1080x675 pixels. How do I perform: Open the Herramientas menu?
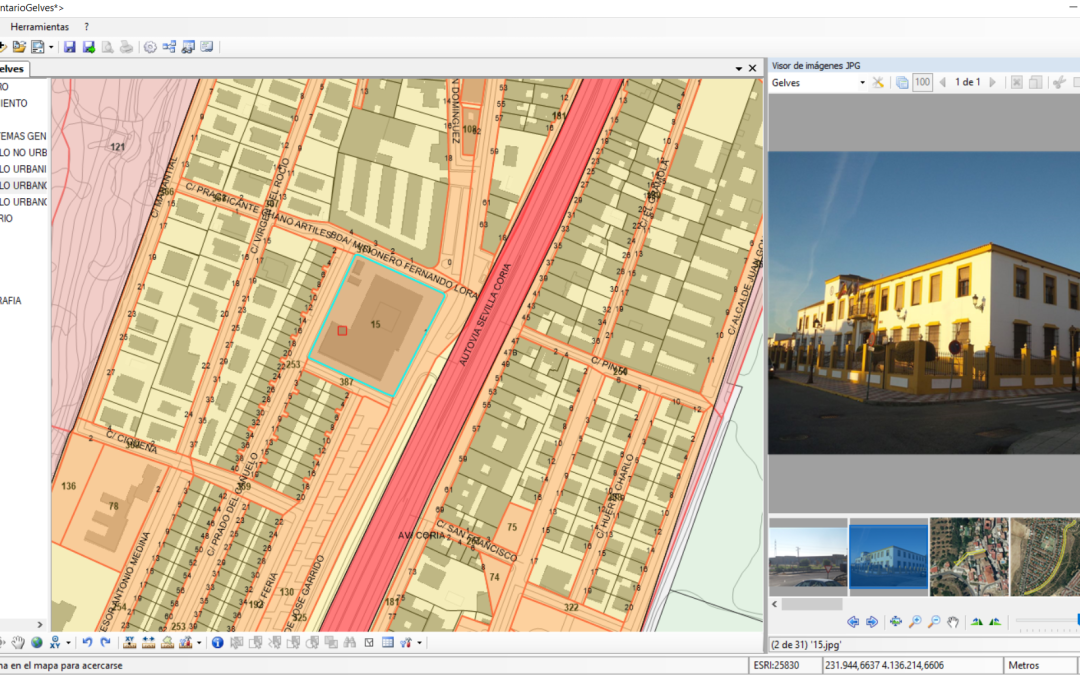pos(39,26)
